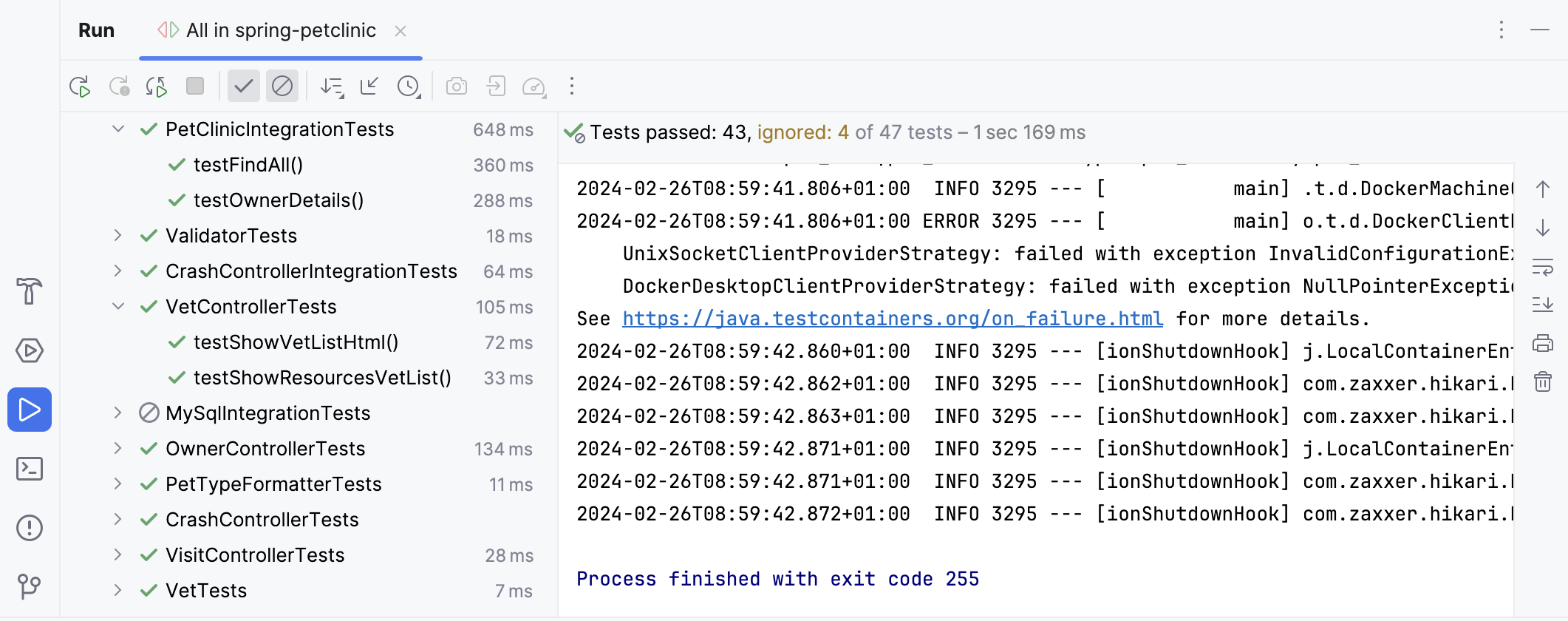Screen dimensions: 1568x621
Task: Expand the VisitControllerTests node
Action: pyautogui.click(x=118, y=555)
